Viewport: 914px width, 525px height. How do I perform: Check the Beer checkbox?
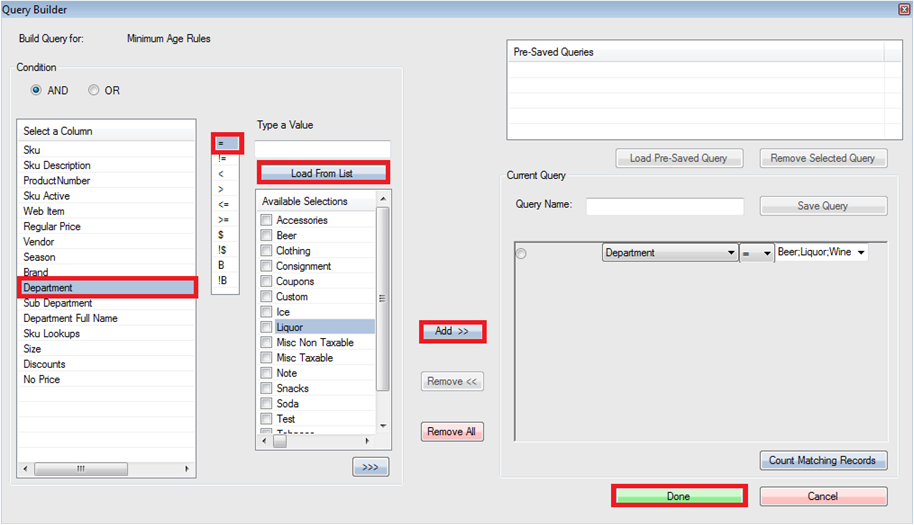pos(266,236)
